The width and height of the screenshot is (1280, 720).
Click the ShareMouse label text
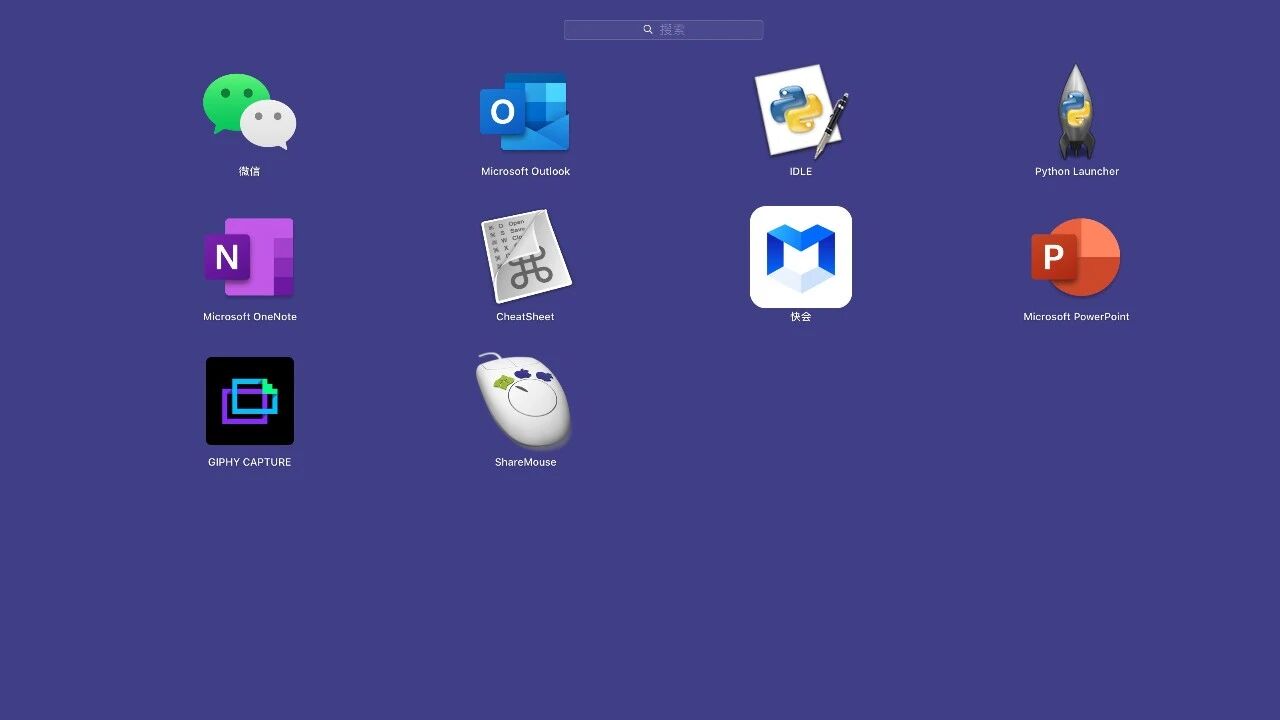coord(525,462)
